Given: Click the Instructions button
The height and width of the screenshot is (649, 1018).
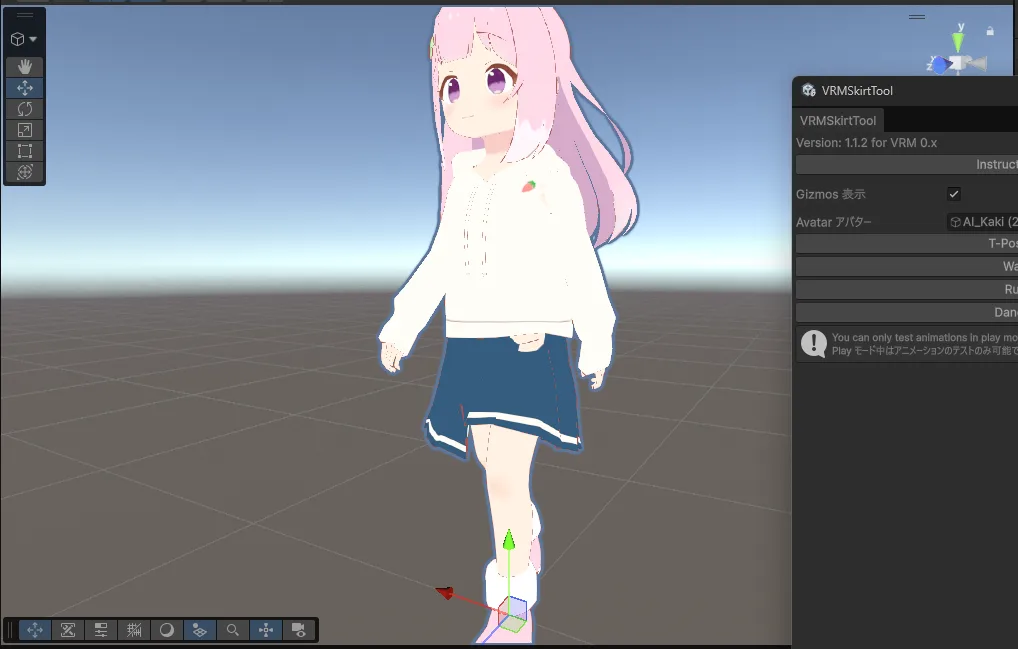Looking at the screenshot, I should (x=907, y=165).
